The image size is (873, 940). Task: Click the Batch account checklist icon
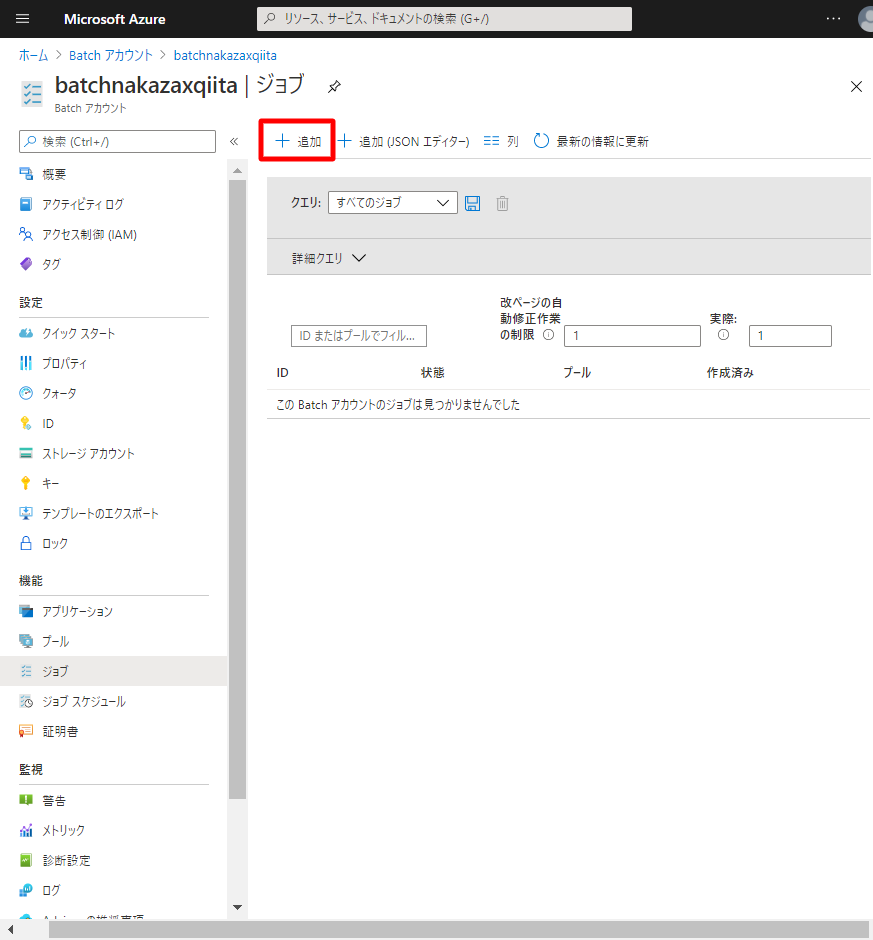click(32, 94)
